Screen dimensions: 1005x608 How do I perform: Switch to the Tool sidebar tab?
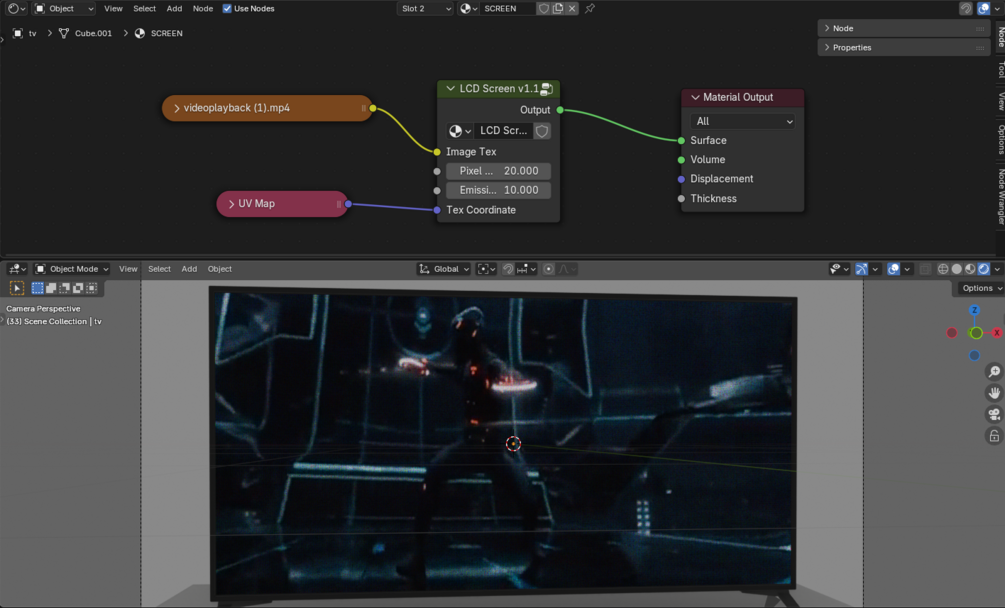1001,69
